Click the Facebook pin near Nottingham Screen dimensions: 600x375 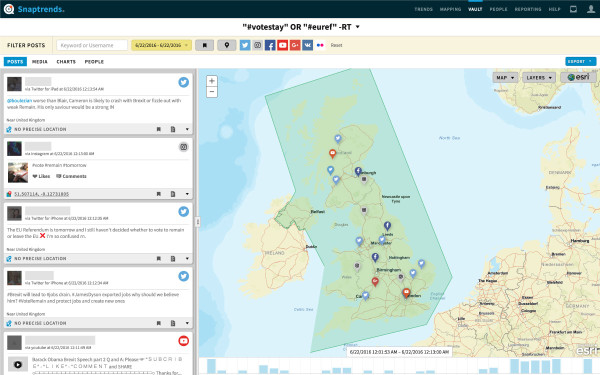click(x=375, y=258)
